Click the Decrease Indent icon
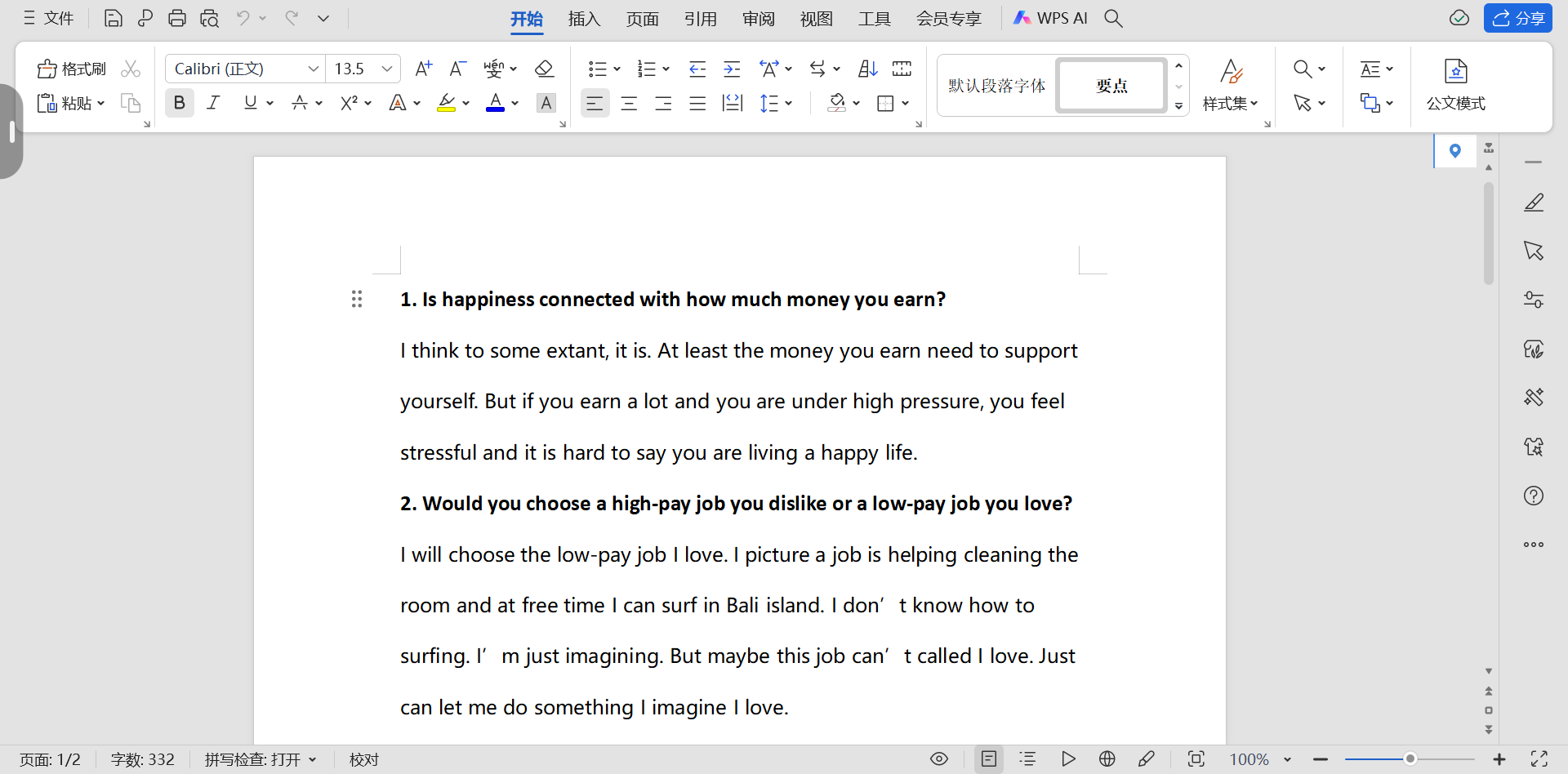Screen dimensions: 1568x774 click(x=697, y=69)
